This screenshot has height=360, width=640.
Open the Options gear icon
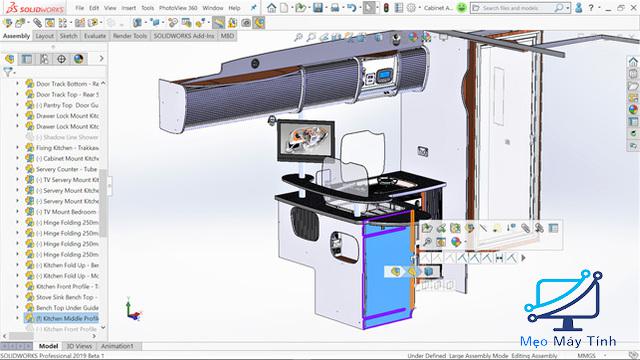[x=411, y=8]
